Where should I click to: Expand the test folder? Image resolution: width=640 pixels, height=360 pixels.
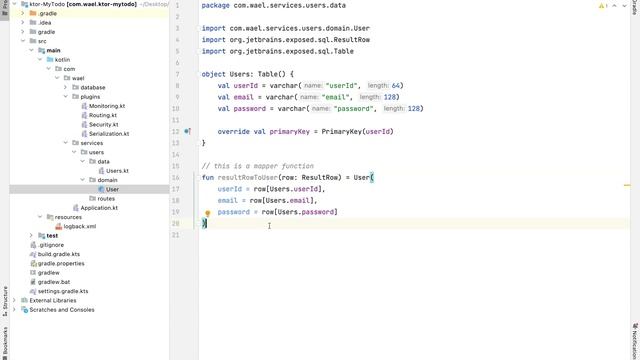[x=31, y=236]
